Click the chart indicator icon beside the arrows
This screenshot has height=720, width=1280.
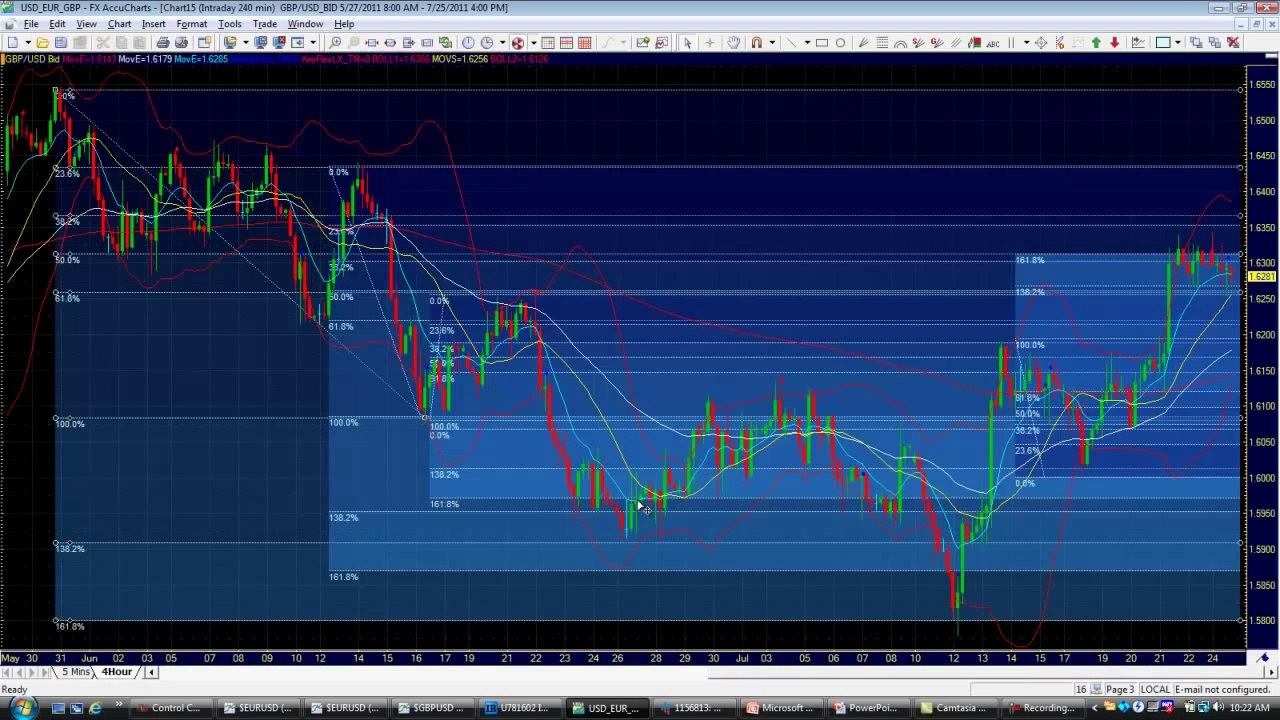(x=1138, y=42)
